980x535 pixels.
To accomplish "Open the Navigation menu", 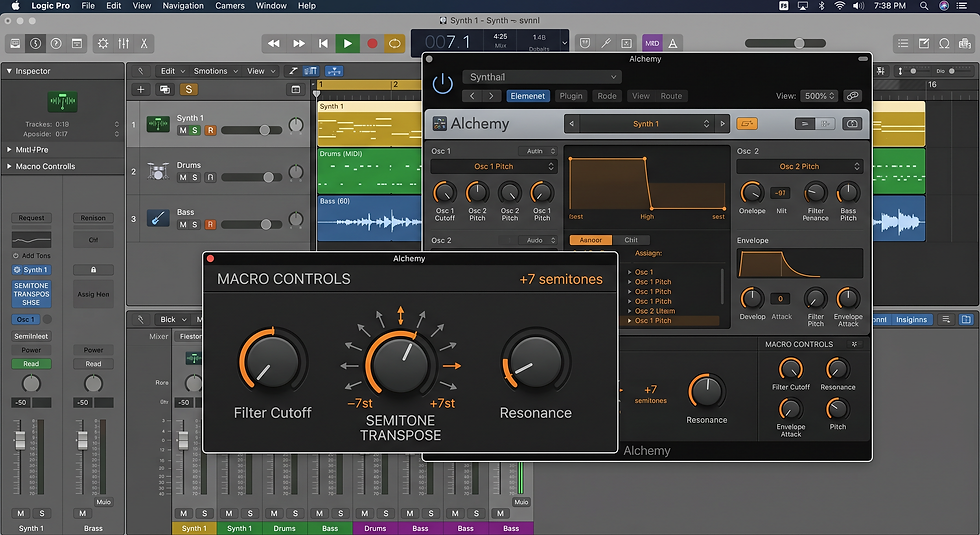I will [183, 6].
